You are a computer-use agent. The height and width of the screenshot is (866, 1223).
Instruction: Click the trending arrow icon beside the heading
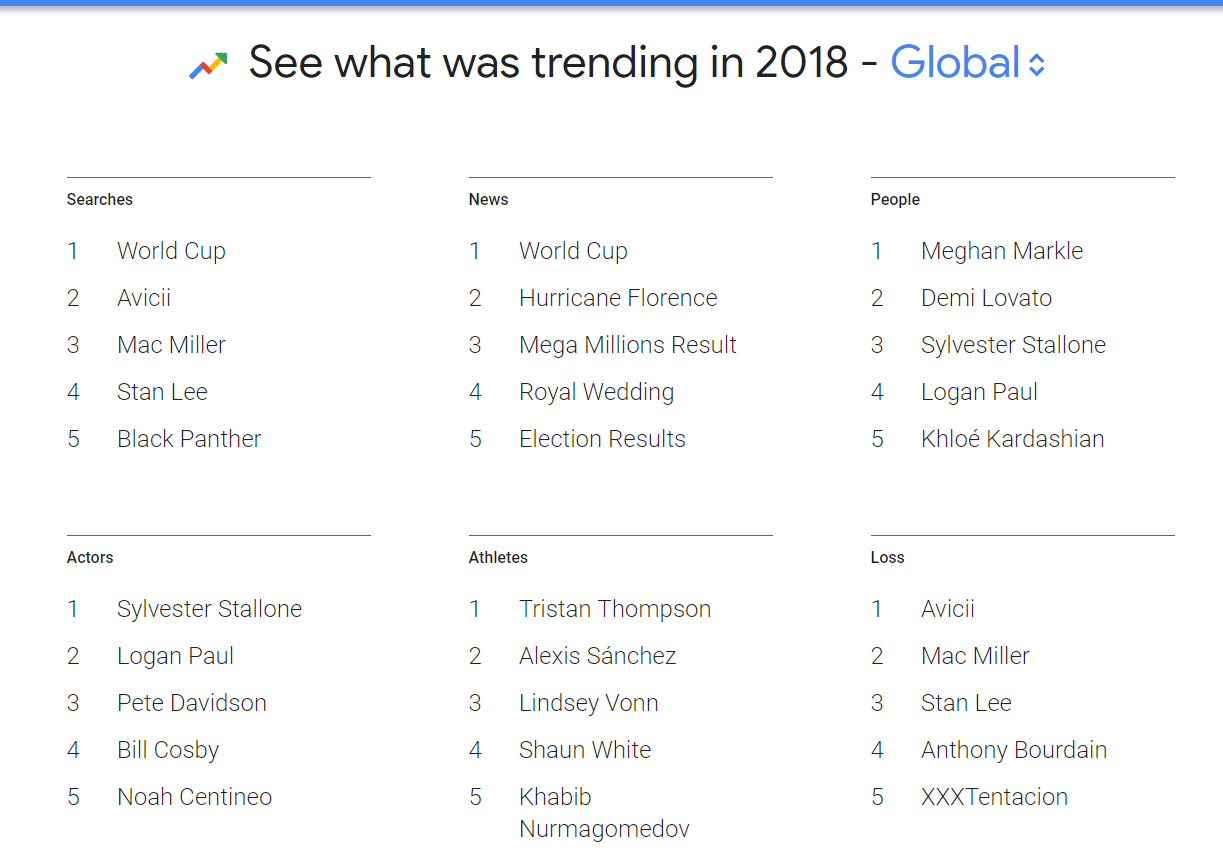tap(208, 66)
